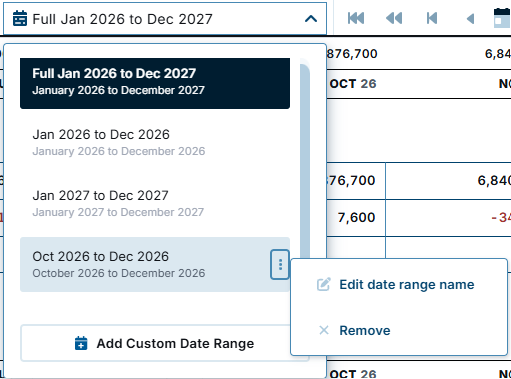This screenshot has width=511, height=379.
Task: Click the calendar-plus icon in Add Custom Date Range
Action: pyautogui.click(x=81, y=343)
